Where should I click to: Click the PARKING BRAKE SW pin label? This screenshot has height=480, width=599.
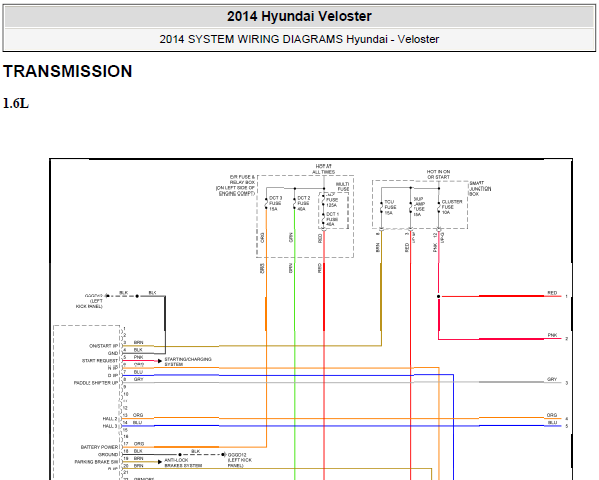point(96,462)
